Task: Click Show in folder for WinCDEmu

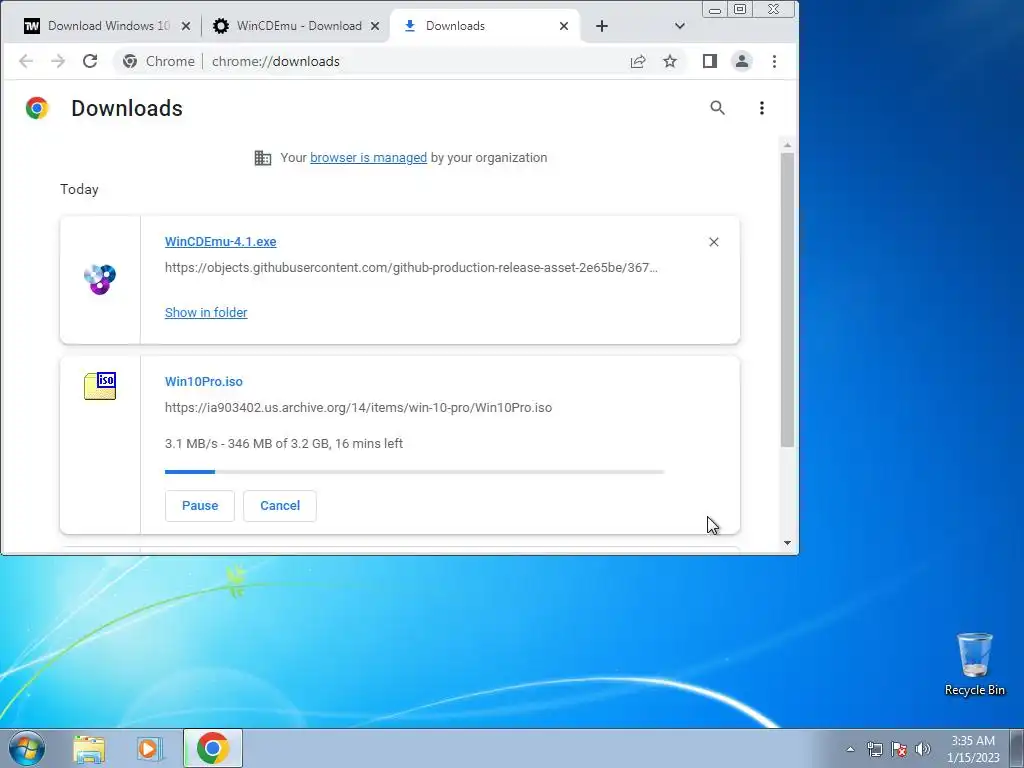Action: 206,313
